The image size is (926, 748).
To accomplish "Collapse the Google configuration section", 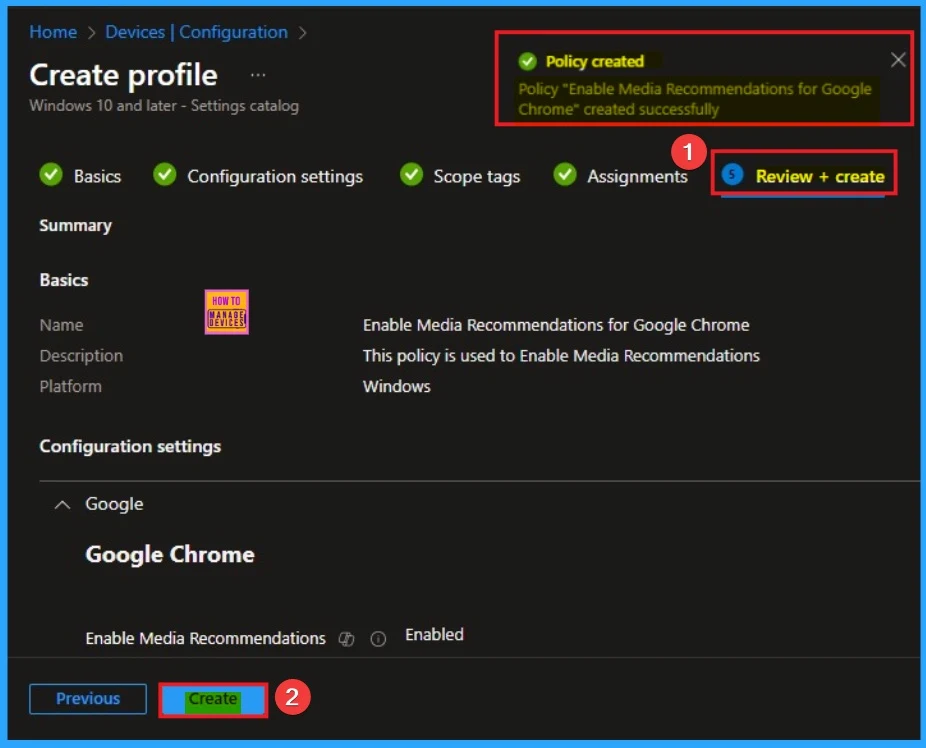I will point(62,504).
